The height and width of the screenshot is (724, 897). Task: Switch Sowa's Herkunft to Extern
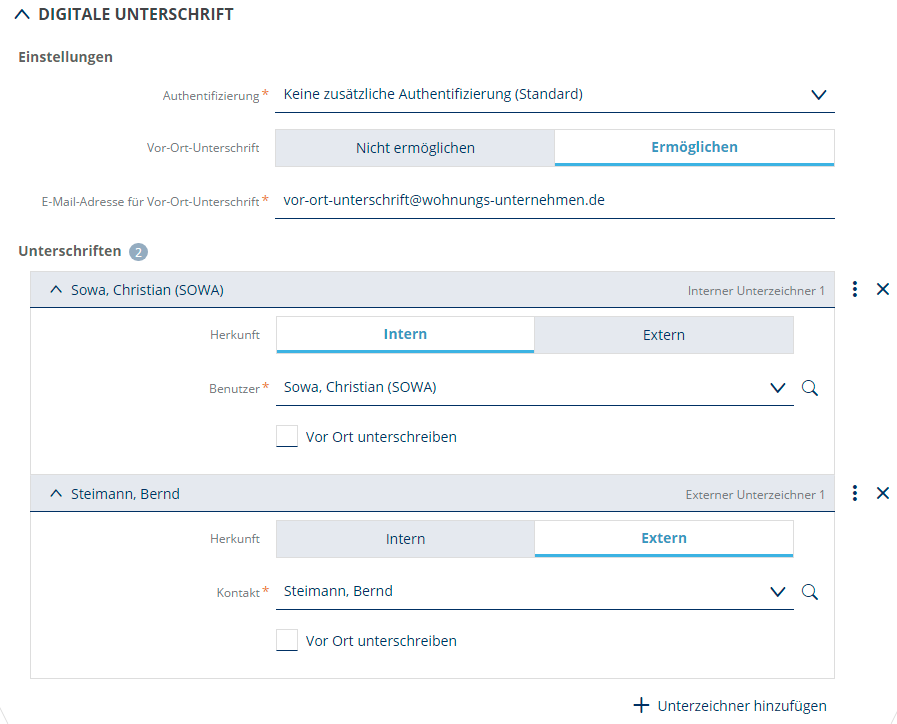click(x=664, y=335)
